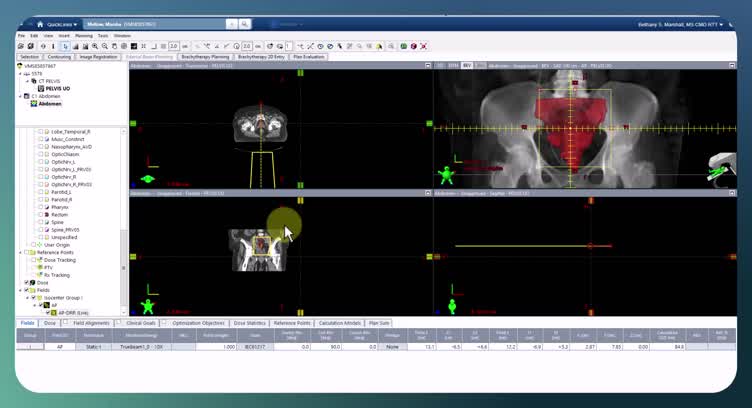The width and height of the screenshot is (752, 408).
Task: Click the green icon near toolbar end
Action: pyautogui.click(x=404, y=47)
